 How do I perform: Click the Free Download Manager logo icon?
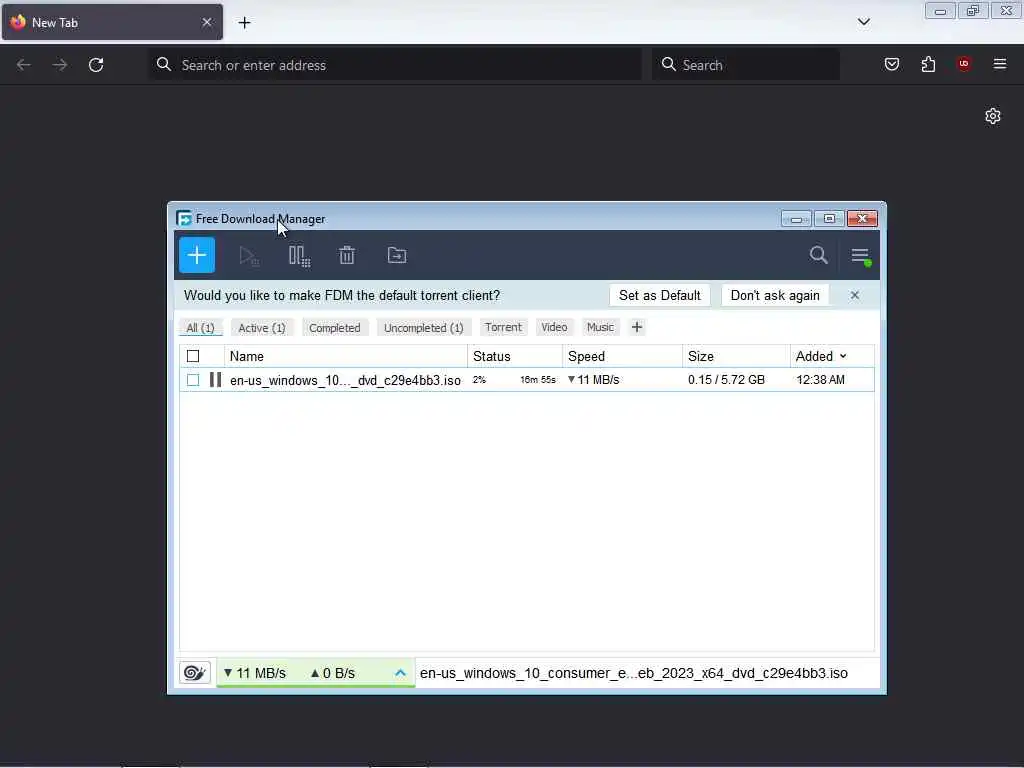pos(184,218)
